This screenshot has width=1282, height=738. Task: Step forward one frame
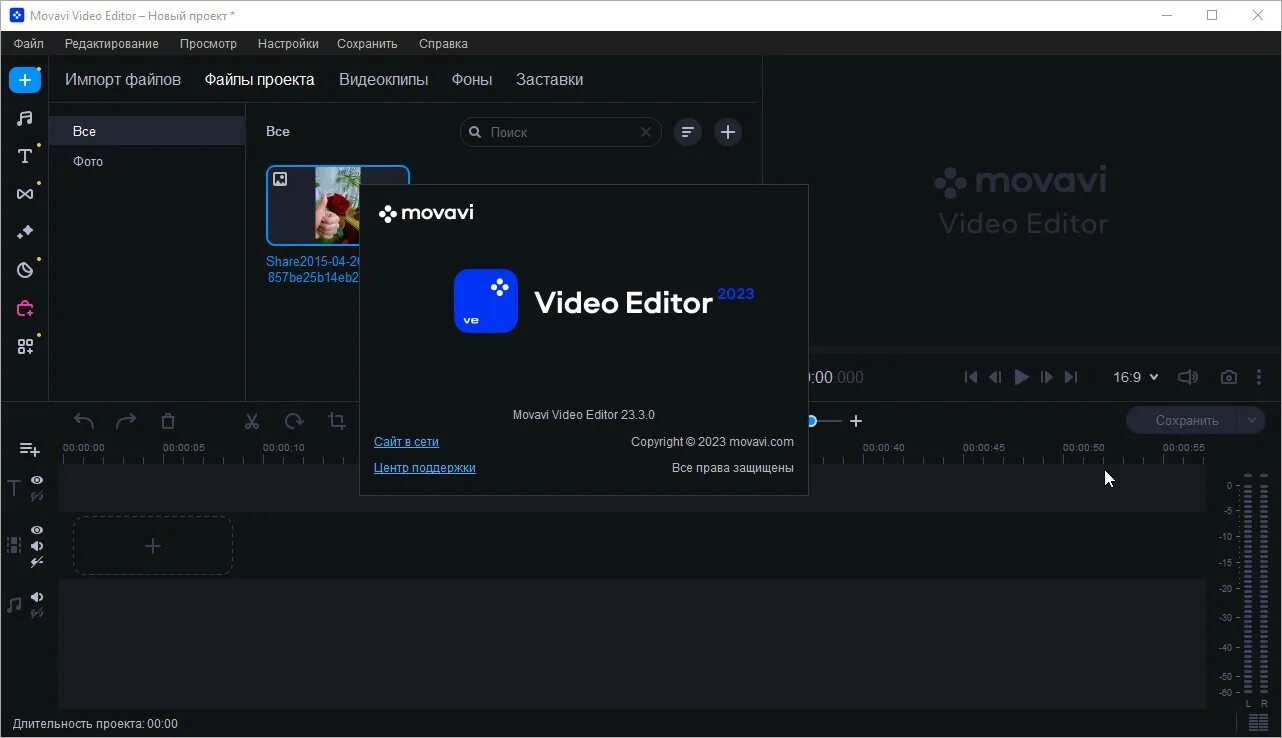coord(1047,377)
